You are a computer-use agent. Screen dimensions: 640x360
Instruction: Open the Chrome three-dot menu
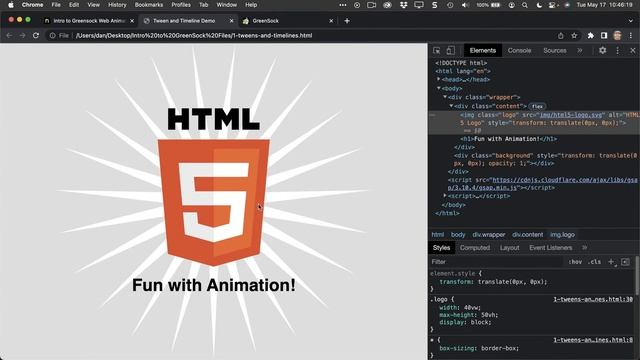point(631,36)
